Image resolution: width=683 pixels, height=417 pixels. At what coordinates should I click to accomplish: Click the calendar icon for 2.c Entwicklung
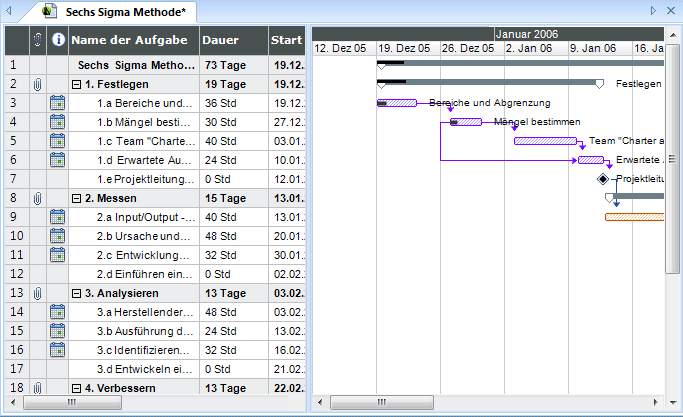57,255
